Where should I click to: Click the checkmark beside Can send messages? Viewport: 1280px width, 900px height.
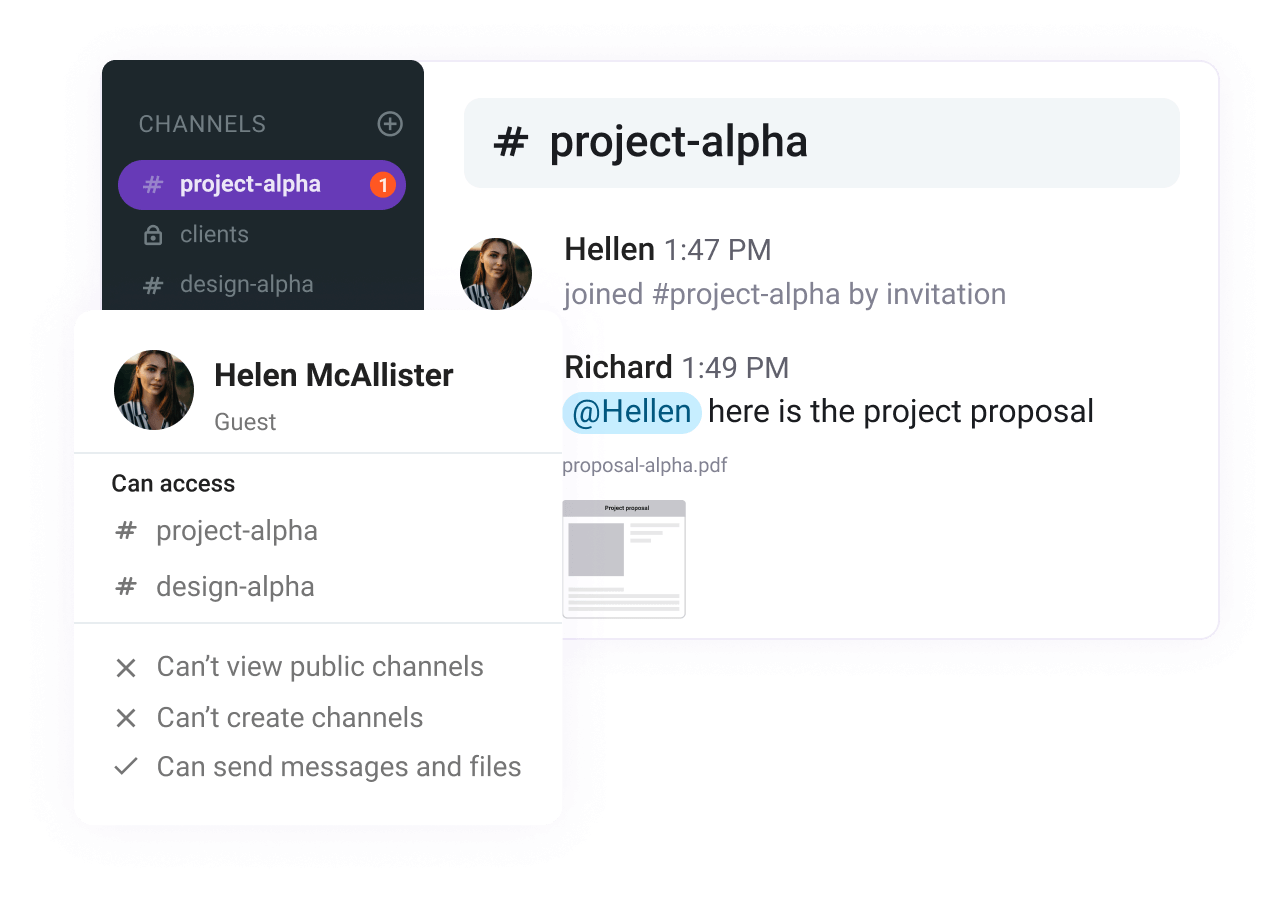(x=126, y=767)
